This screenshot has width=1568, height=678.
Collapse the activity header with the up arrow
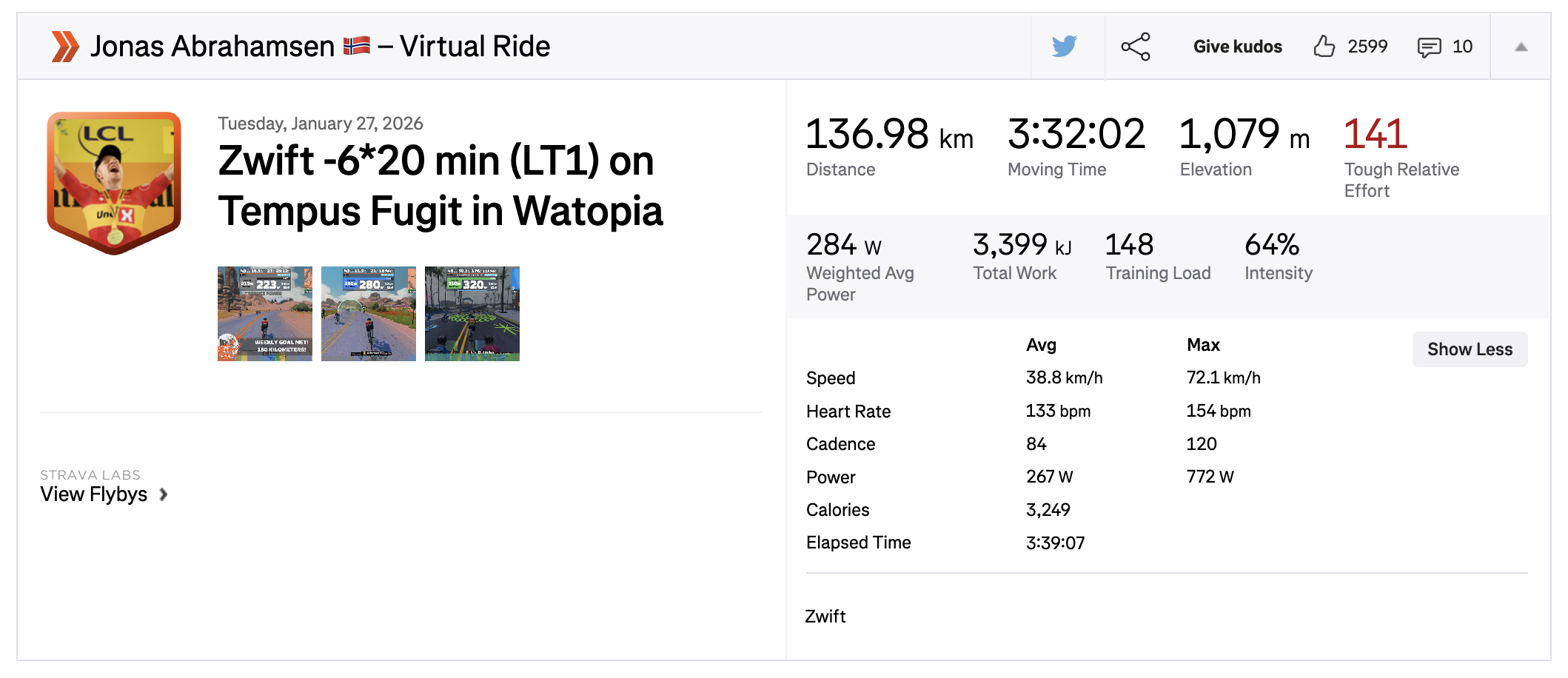coord(1521,46)
